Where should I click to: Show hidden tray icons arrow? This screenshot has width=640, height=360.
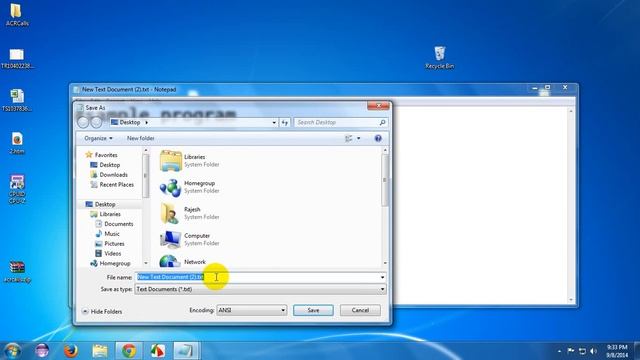pyautogui.click(x=559, y=351)
